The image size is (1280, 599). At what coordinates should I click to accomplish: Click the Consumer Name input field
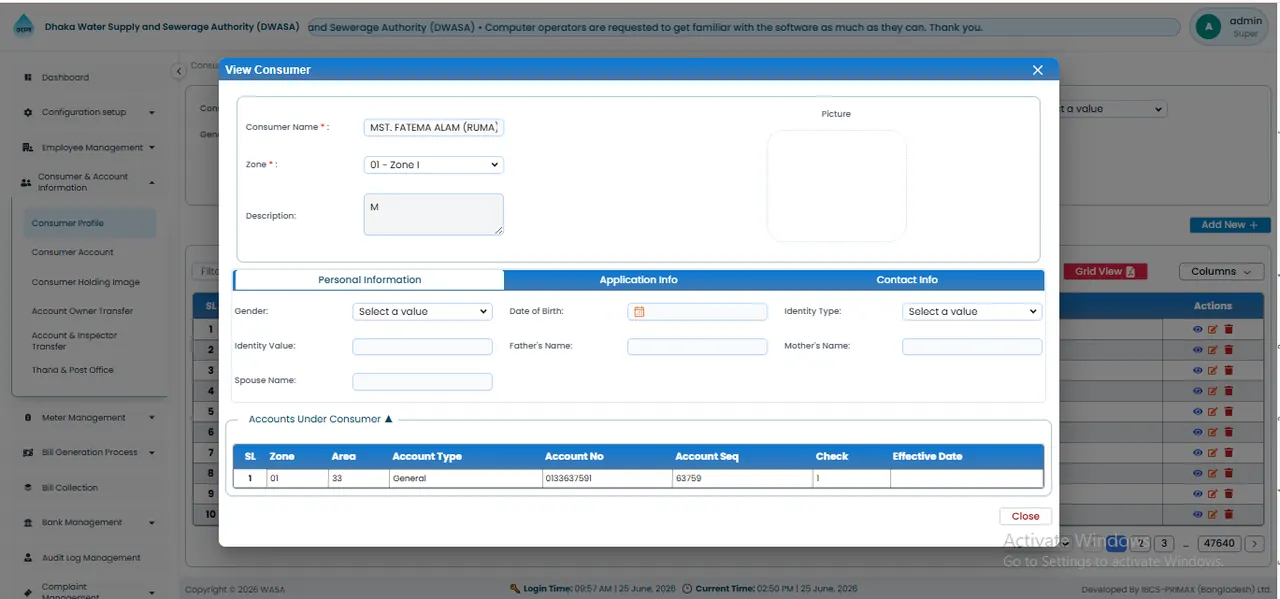(433, 128)
